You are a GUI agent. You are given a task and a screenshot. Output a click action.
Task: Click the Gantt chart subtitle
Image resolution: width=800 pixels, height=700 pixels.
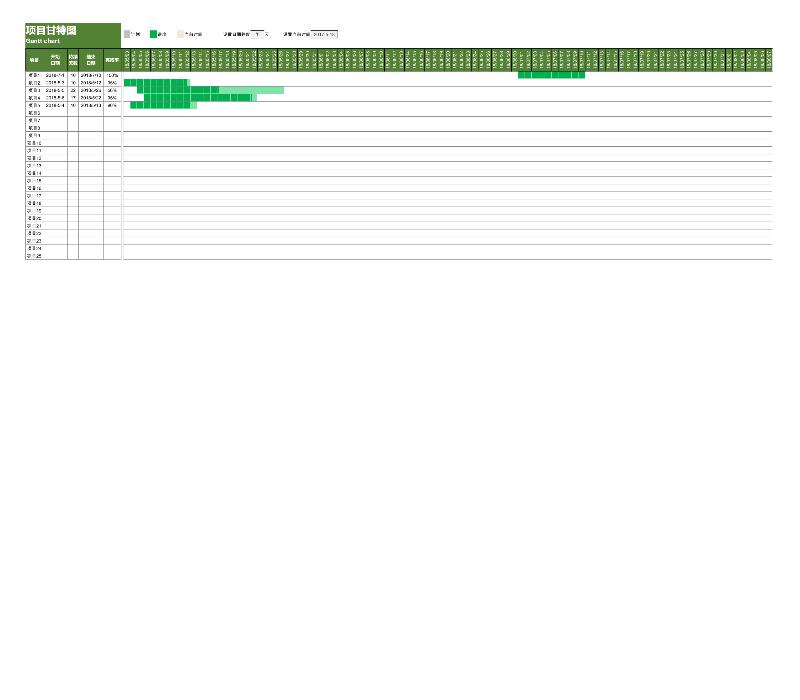pyautogui.click(x=43, y=41)
